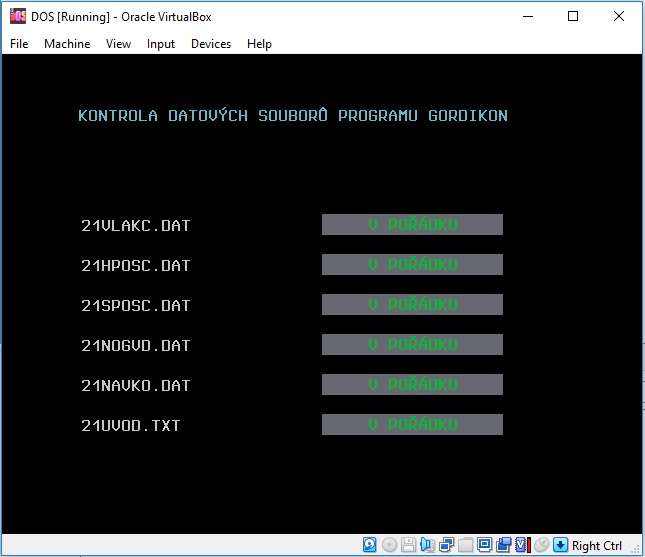Click the mouse integration status icon
This screenshot has width=645, height=557.
point(541,545)
